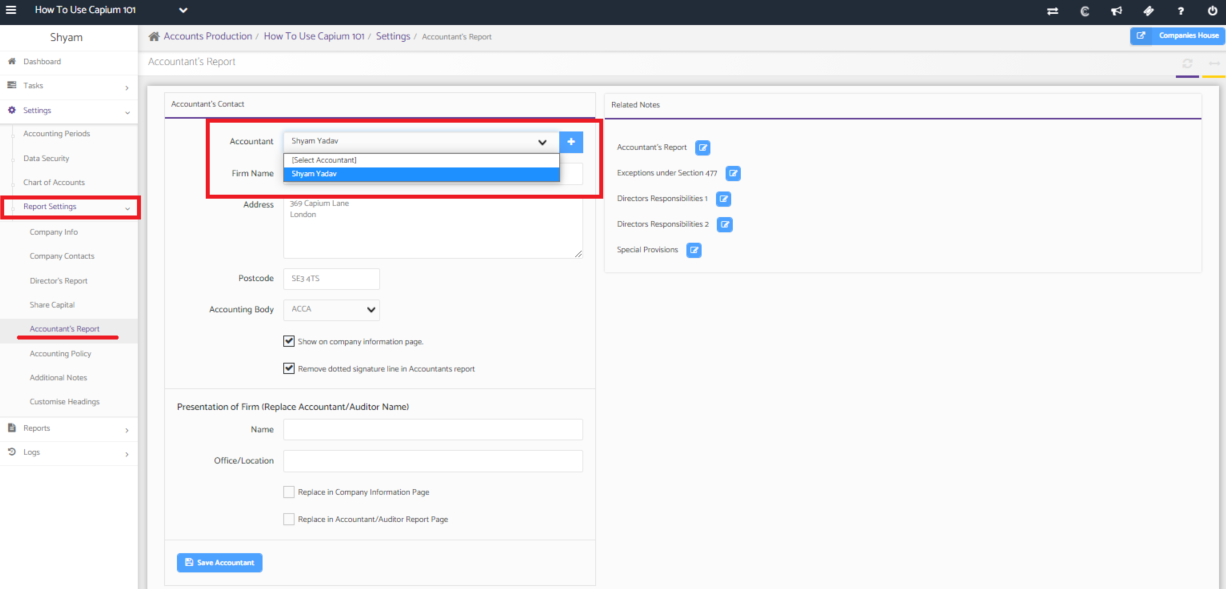Open the Accountant dropdown
1226x589 pixels.
421,142
